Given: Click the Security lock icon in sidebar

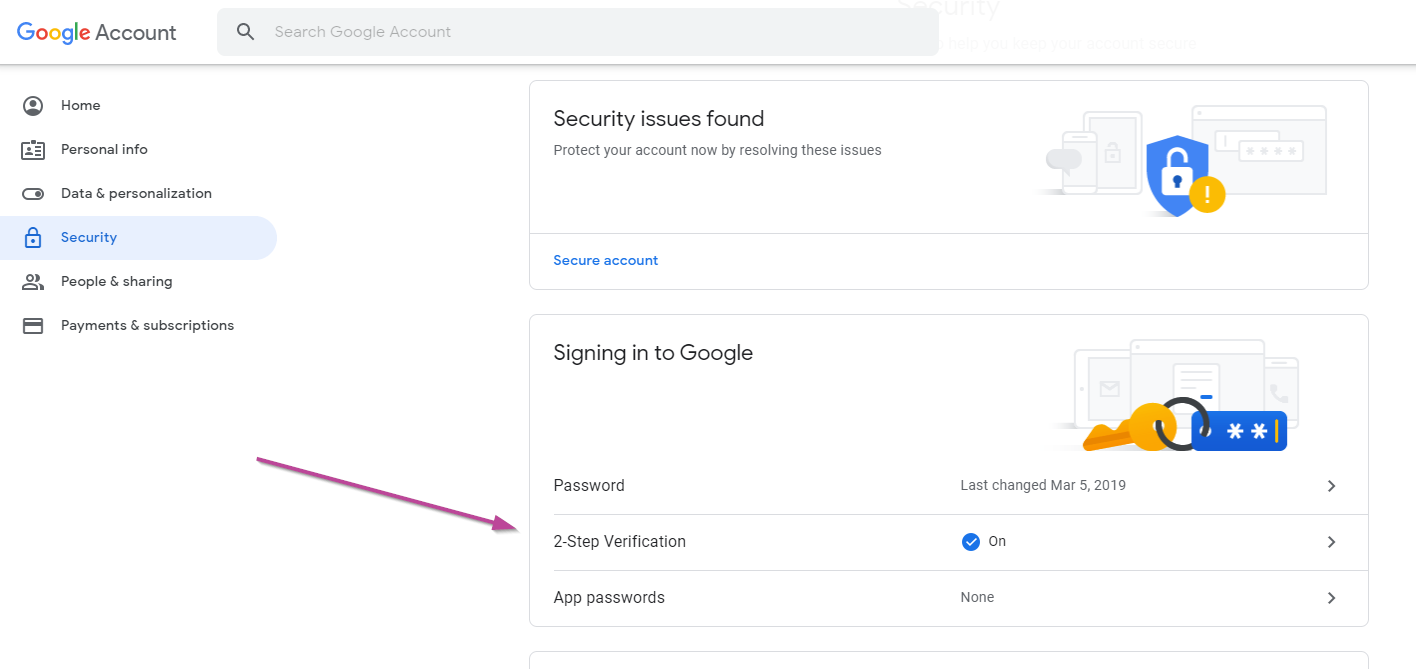Looking at the screenshot, I should 33,238.
